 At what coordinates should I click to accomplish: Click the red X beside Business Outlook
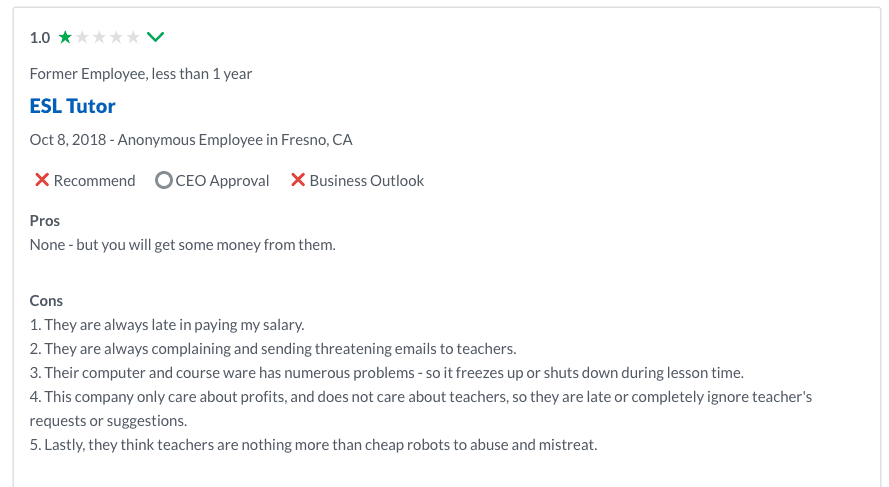pyautogui.click(x=298, y=181)
